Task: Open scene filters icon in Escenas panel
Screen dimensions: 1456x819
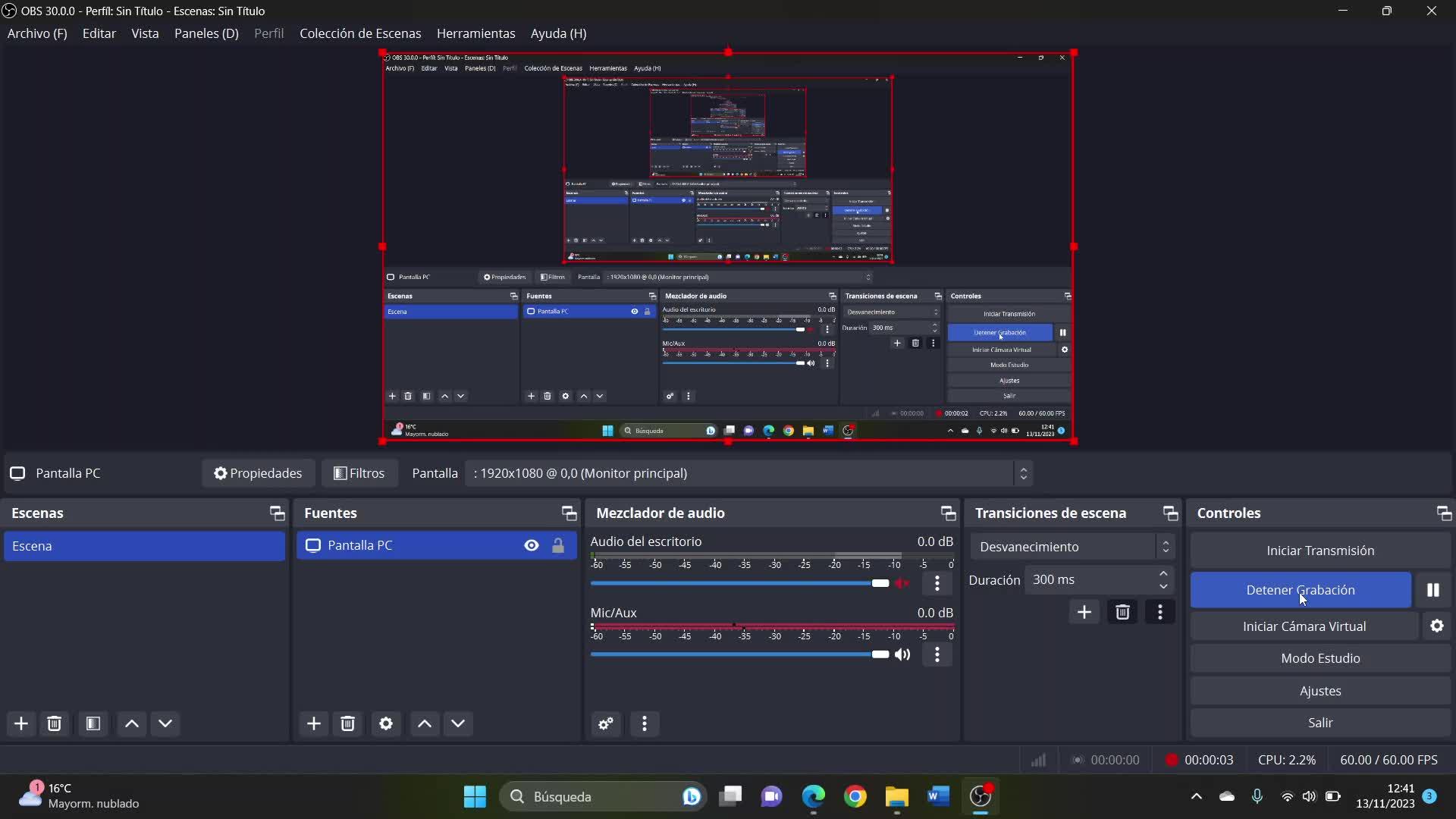Action: pos(93,723)
